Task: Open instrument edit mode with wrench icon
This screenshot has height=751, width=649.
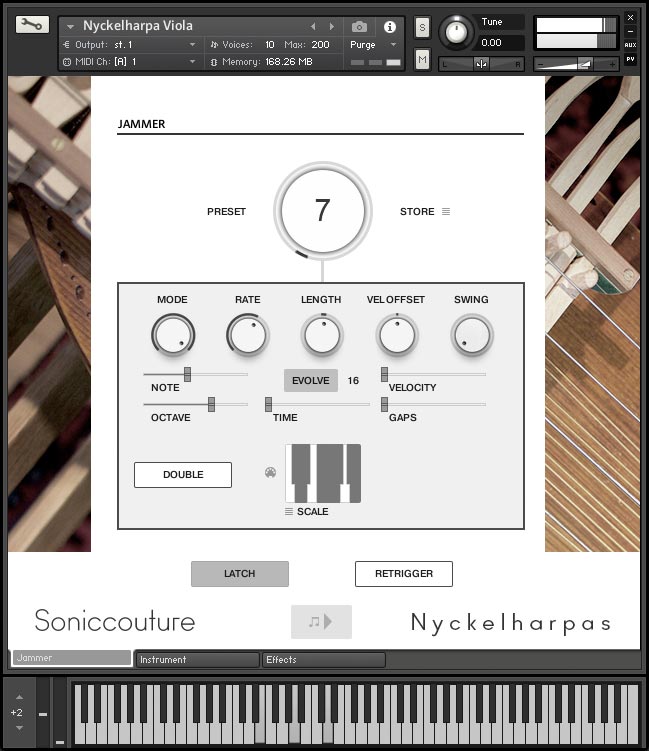Action: click(32, 24)
